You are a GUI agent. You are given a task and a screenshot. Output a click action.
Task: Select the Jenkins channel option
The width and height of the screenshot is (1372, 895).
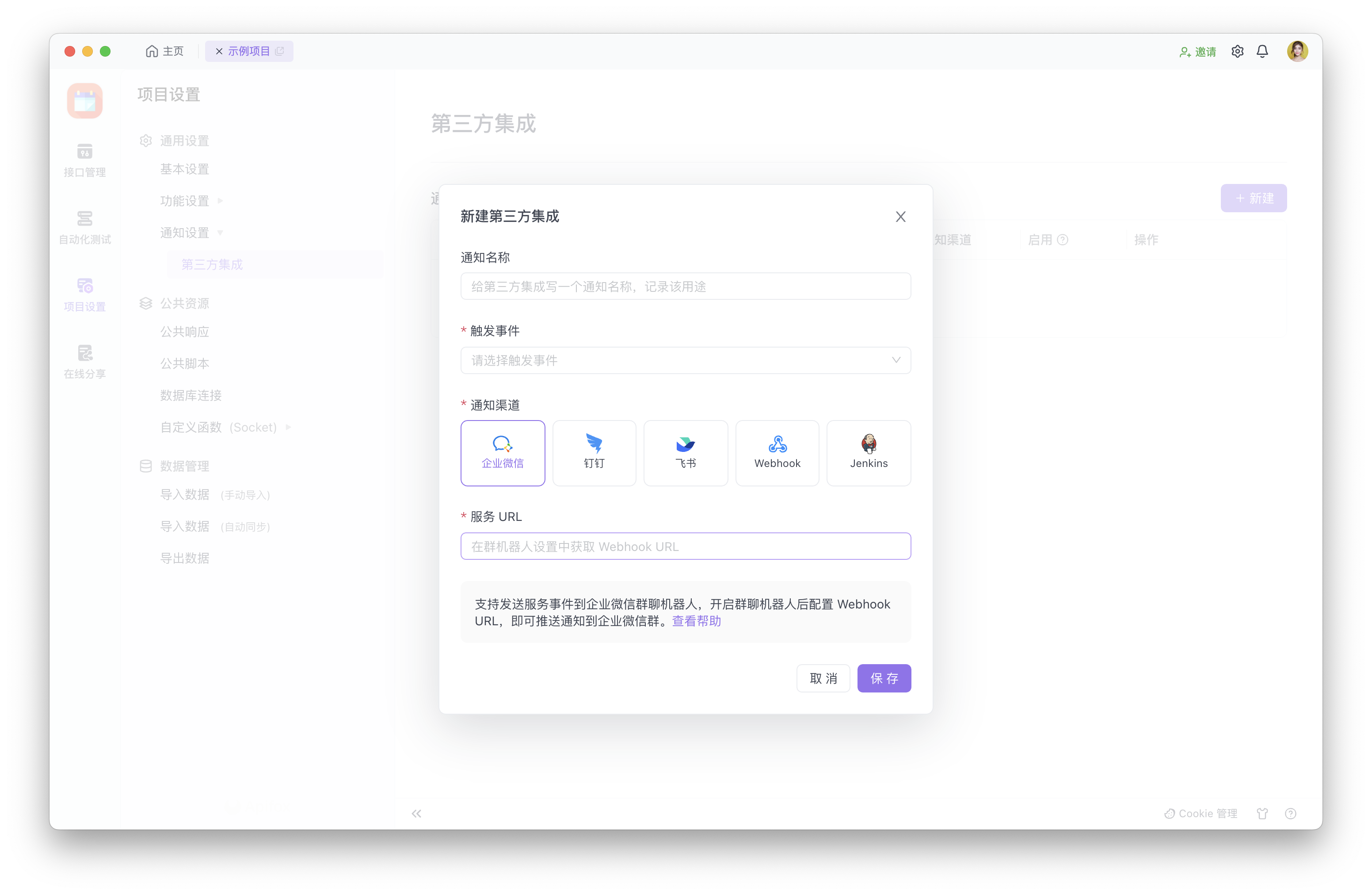click(x=868, y=453)
